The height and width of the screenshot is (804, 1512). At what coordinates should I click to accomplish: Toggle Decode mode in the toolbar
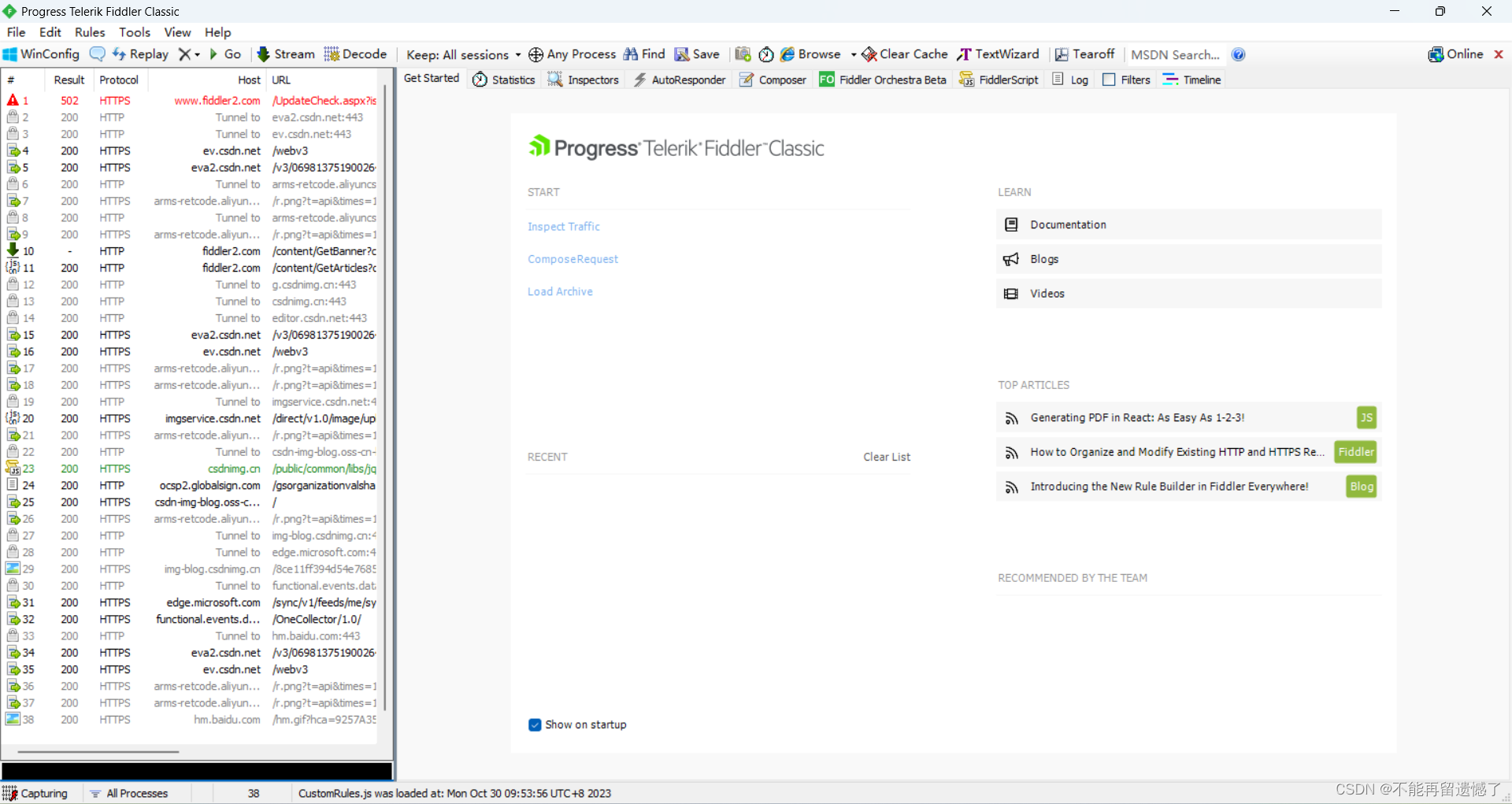pyautogui.click(x=355, y=54)
